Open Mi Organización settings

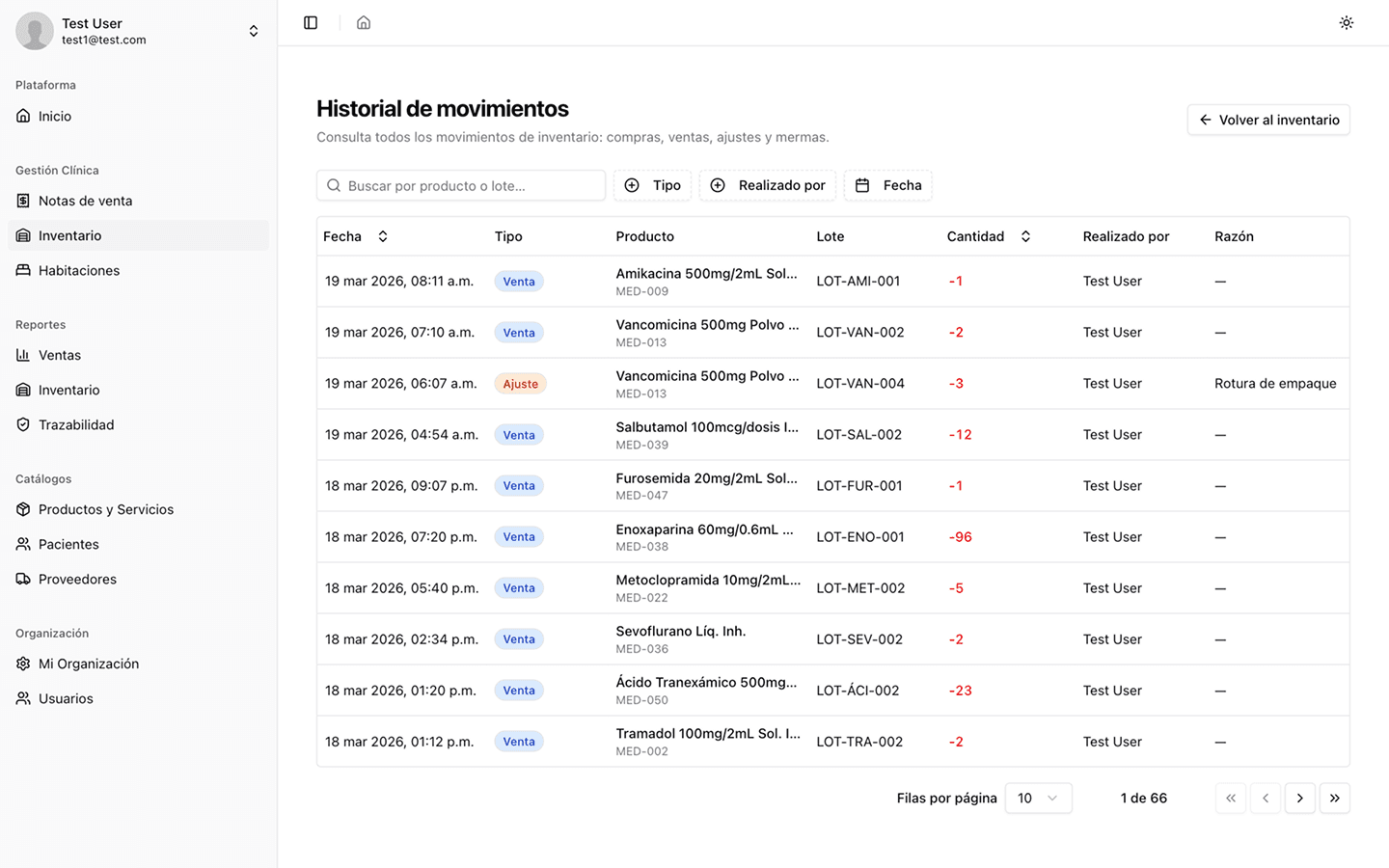89,665
